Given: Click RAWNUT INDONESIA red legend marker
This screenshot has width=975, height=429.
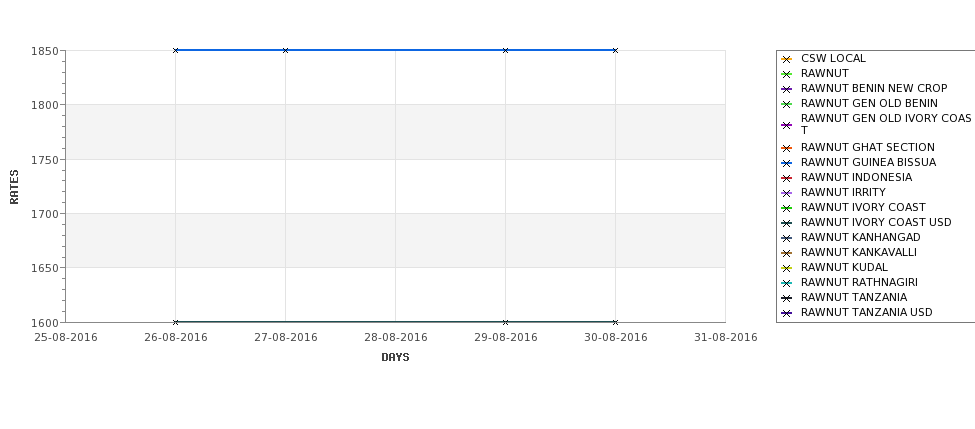Looking at the screenshot, I should pyautogui.click(x=786, y=178).
